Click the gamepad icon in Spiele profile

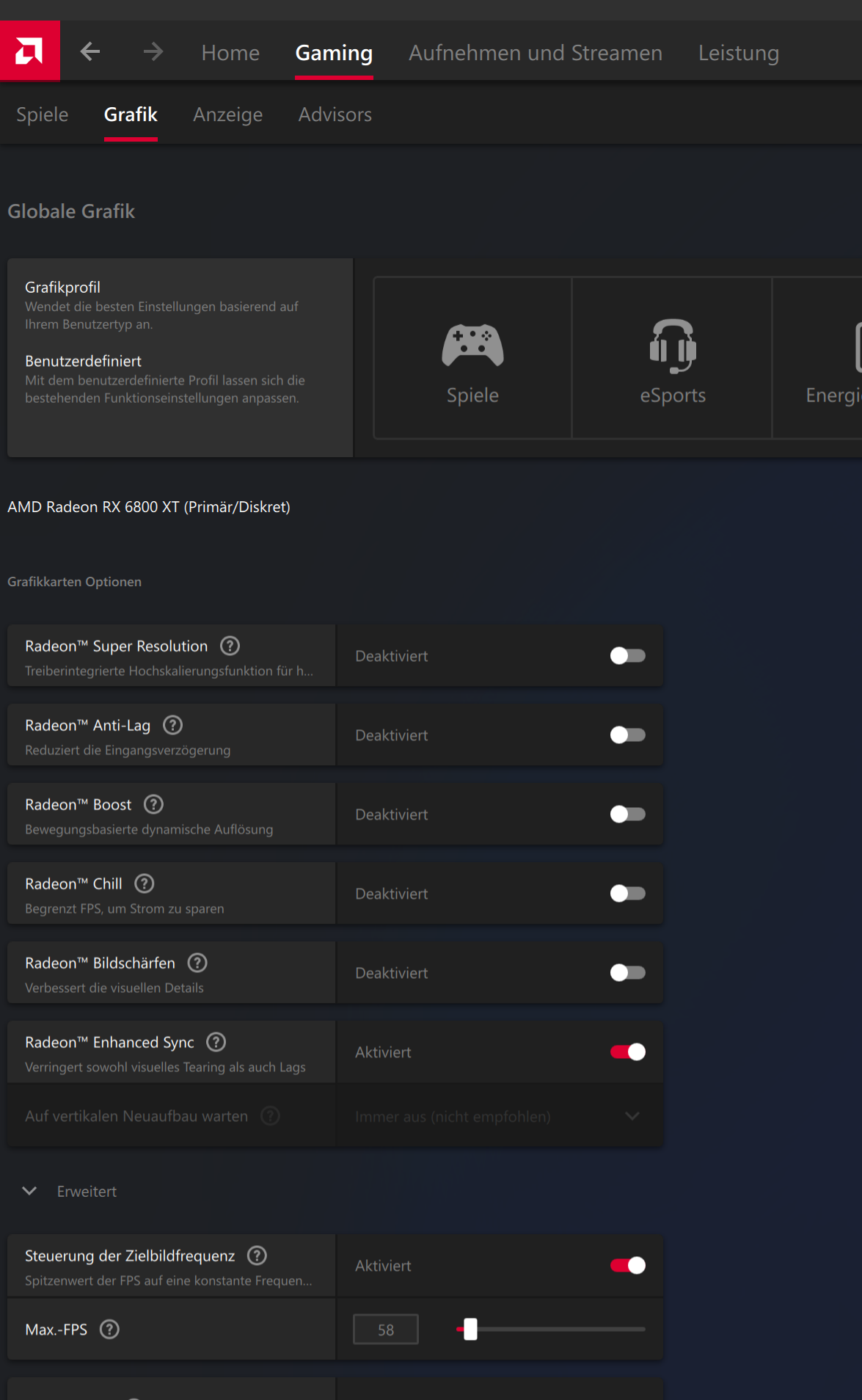pos(473,345)
